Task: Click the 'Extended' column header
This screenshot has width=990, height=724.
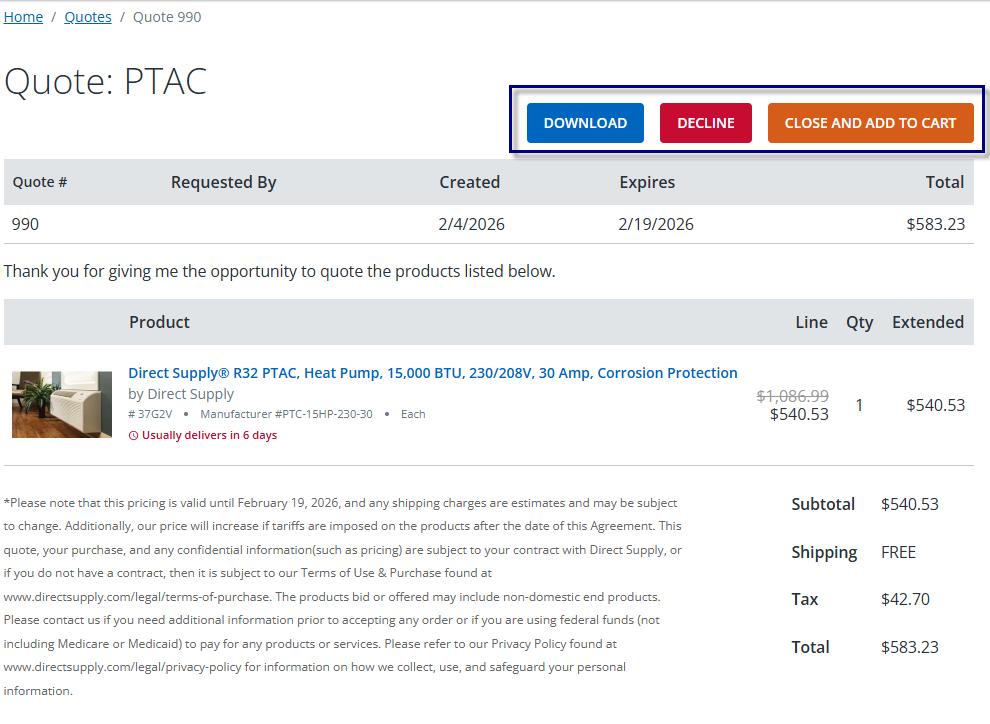Action: [x=928, y=323]
